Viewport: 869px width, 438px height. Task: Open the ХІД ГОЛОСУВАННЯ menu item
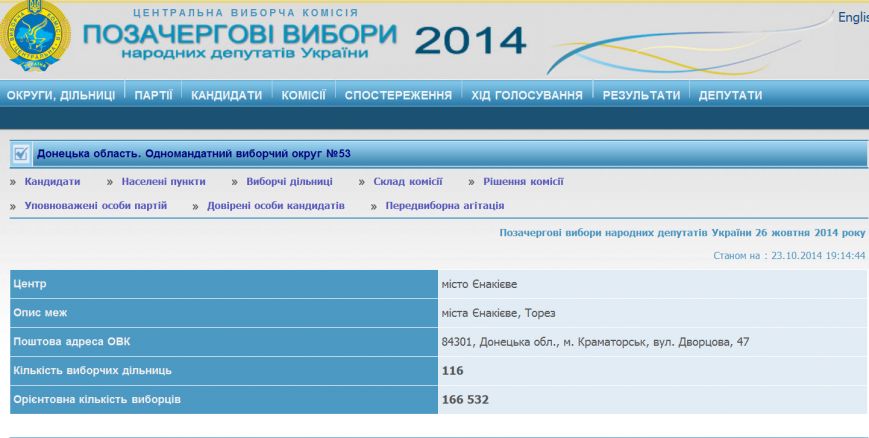[527, 95]
